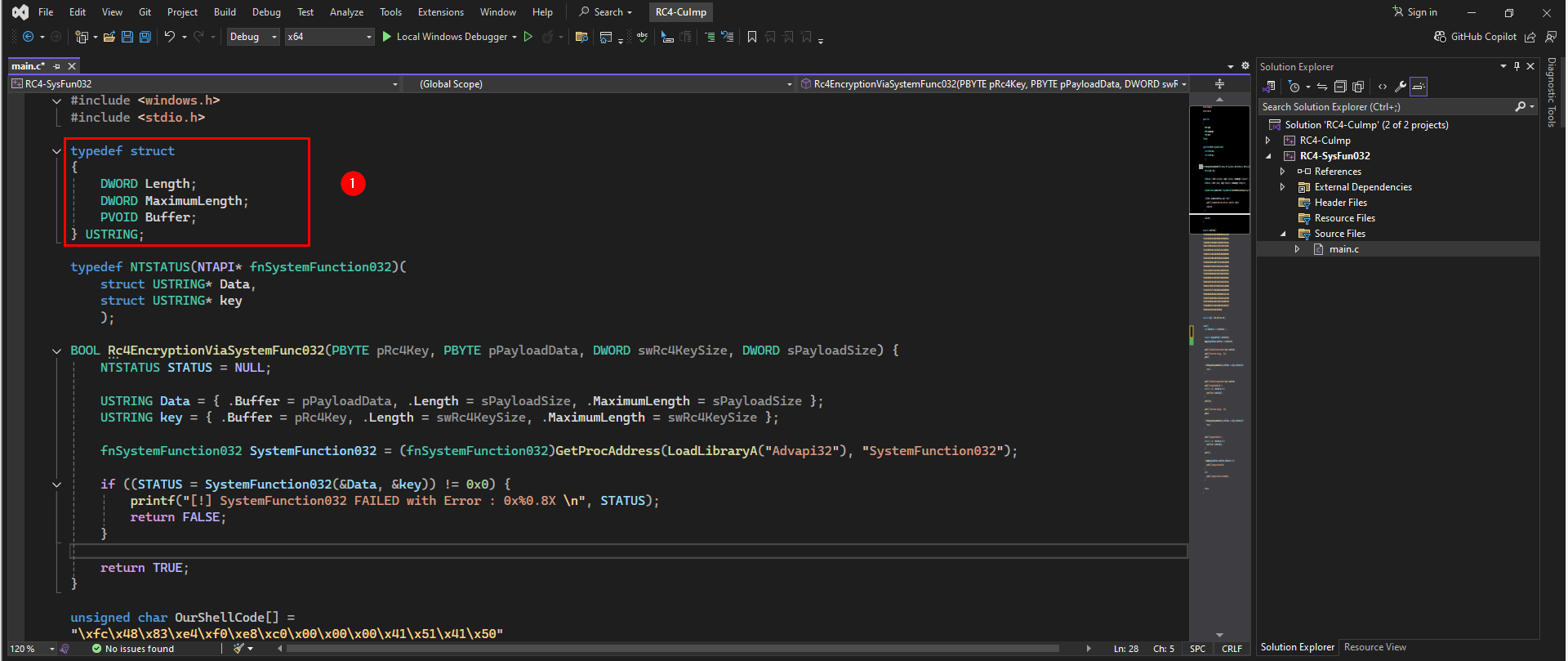Save main.c with the single-disk Save icon
Viewport: 1568px width, 661px height.
tap(127, 37)
